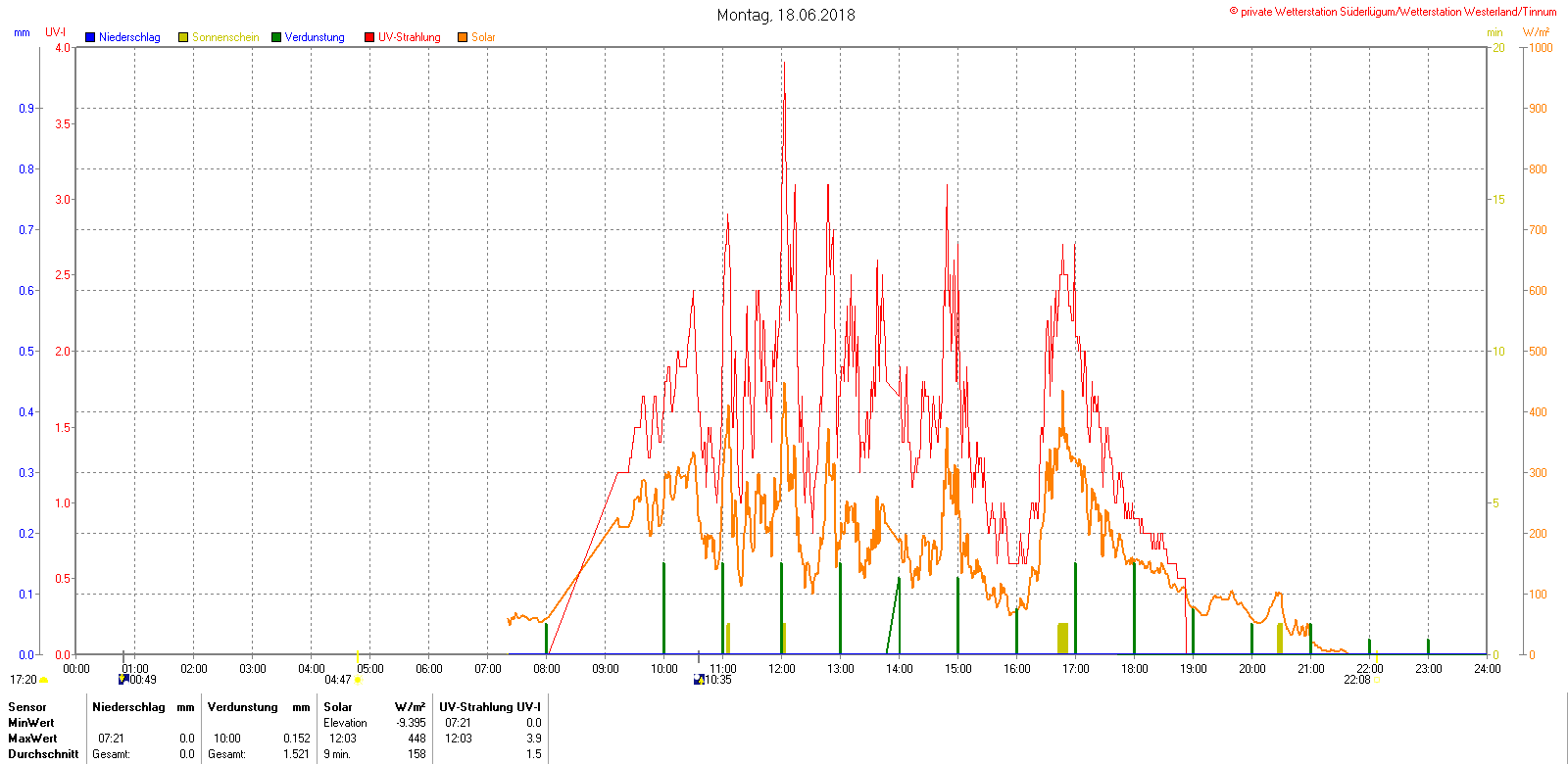Click the MaxWert row label
This screenshot has height=764, width=1568.
pyautogui.click(x=32, y=739)
